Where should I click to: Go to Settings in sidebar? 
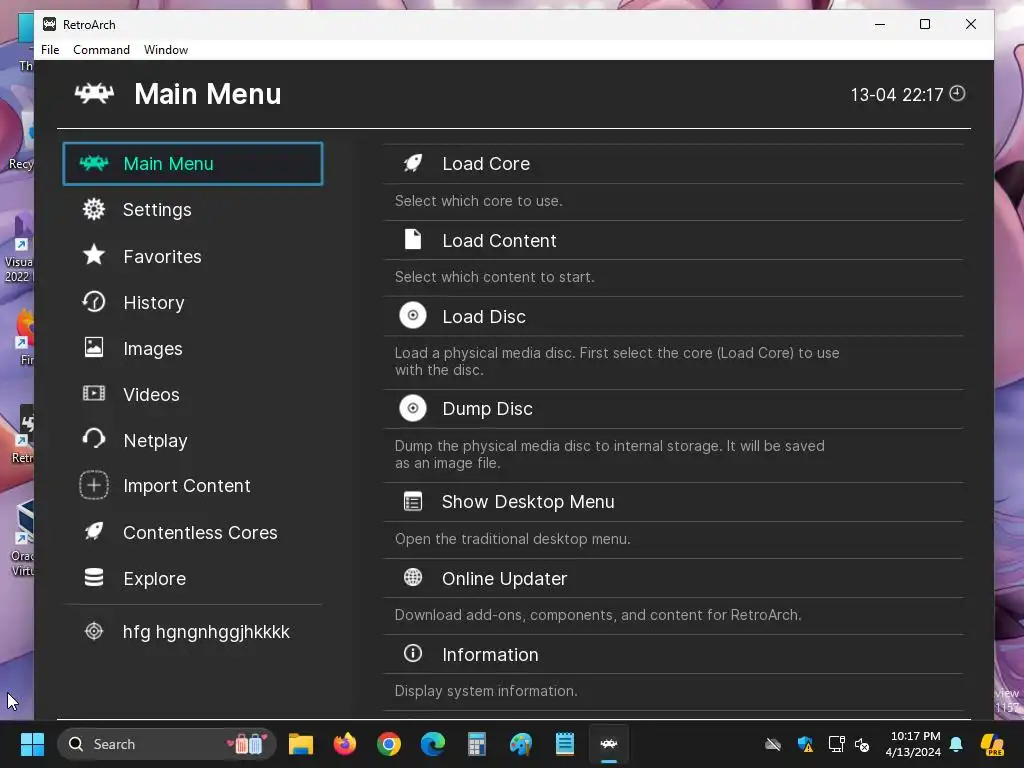tap(157, 210)
